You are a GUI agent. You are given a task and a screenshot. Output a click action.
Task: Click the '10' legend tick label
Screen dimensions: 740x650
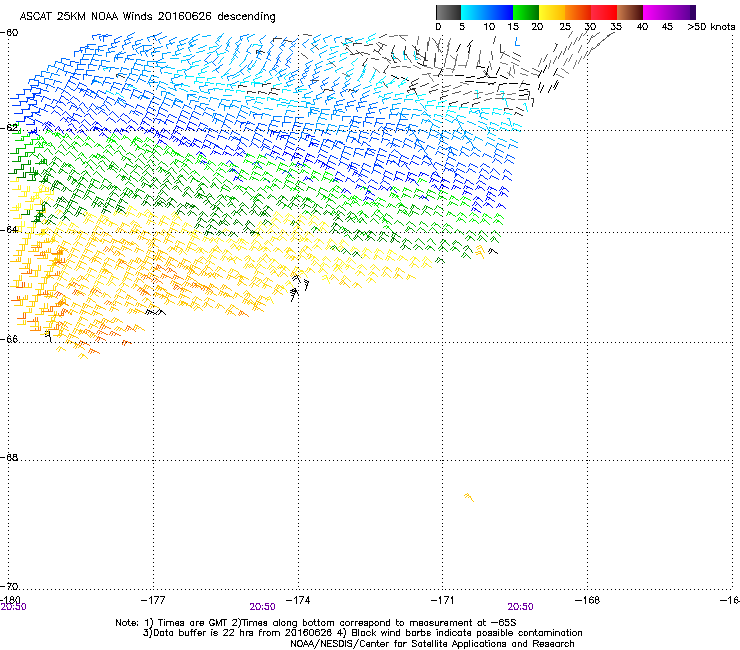pos(488,26)
